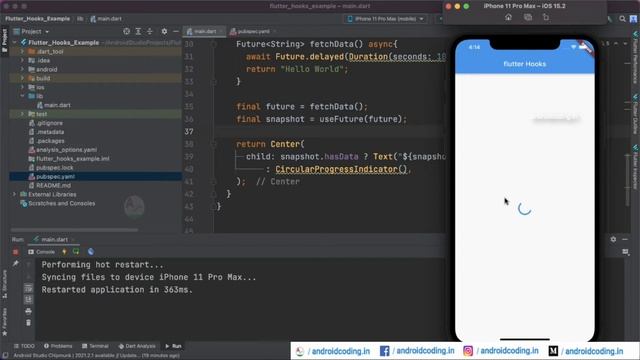
Task: Select the main.dart tab in Run panel
Action: click(54, 240)
